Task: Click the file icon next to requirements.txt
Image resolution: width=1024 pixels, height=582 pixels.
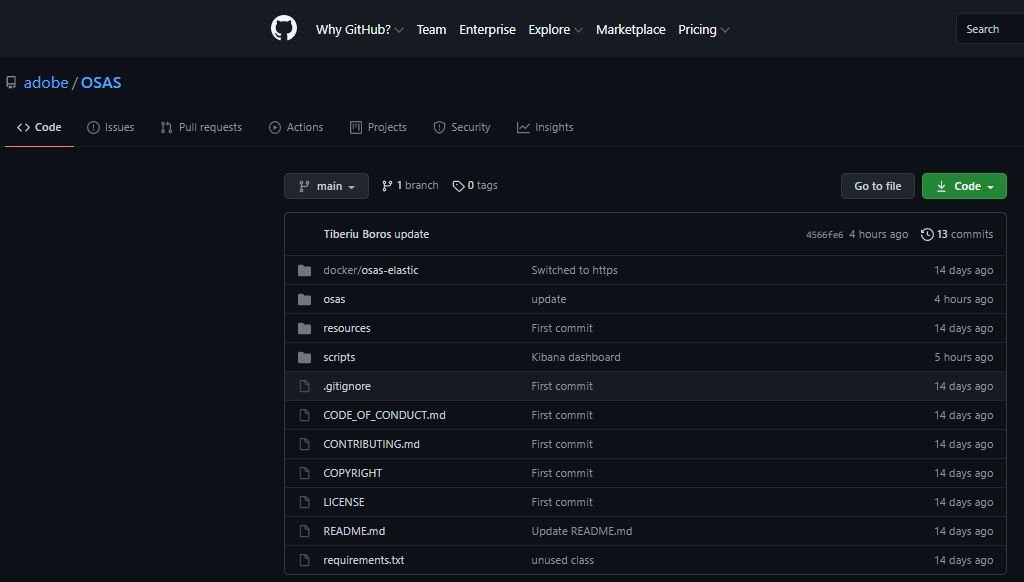Action: coord(304,560)
